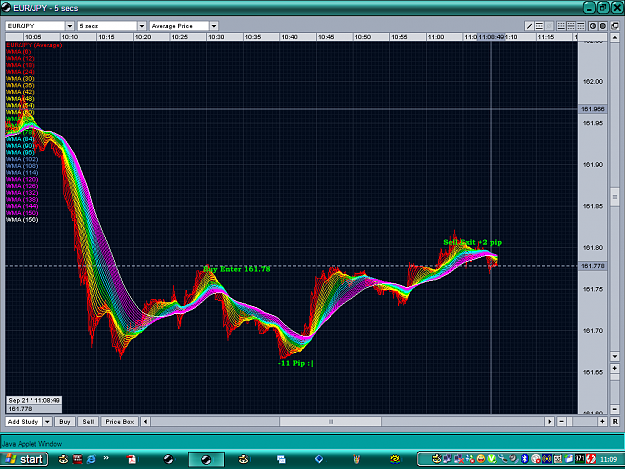Click the Buy Enter 161.78 annotation
625x469 pixels.
[237, 269]
